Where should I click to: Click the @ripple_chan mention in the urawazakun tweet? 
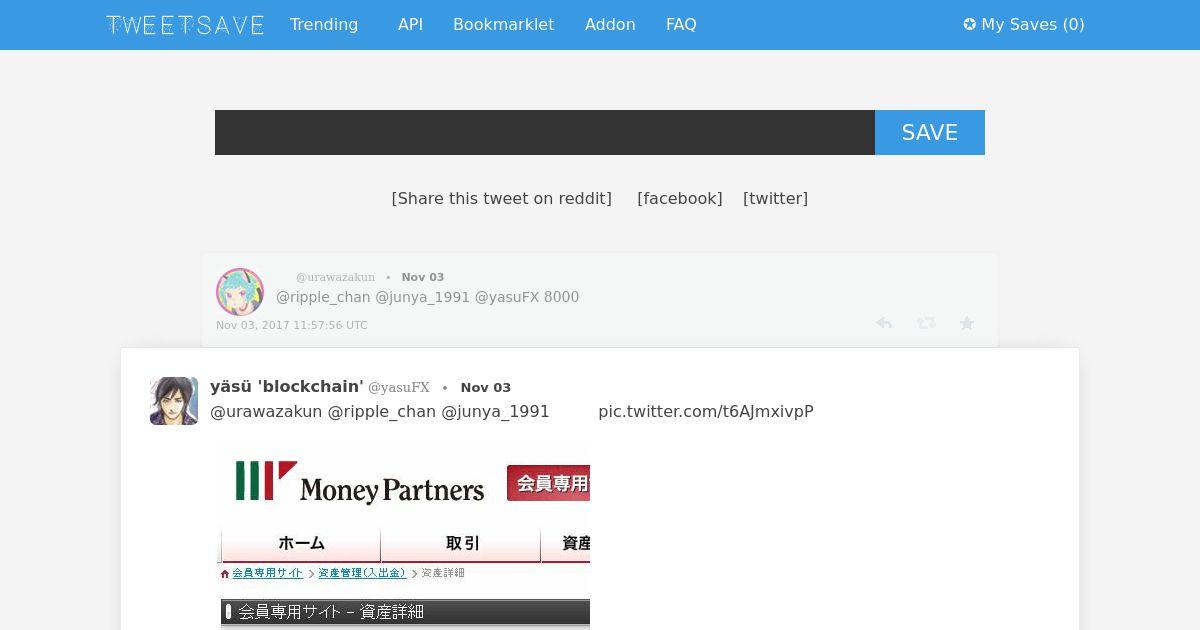coord(323,297)
